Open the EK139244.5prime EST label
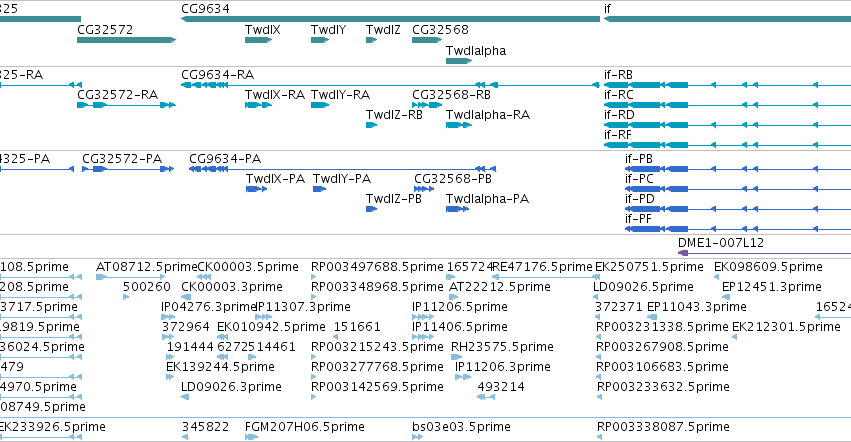The width and height of the screenshot is (851, 442). (x=220, y=367)
